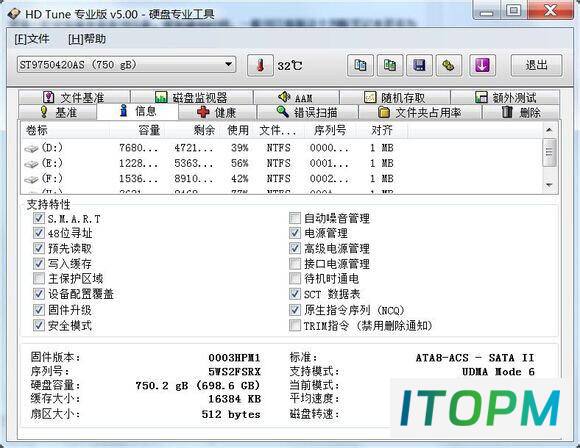This screenshot has width=580, height=448.
Task: Select the 信息 tab
Action: pos(138,111)
